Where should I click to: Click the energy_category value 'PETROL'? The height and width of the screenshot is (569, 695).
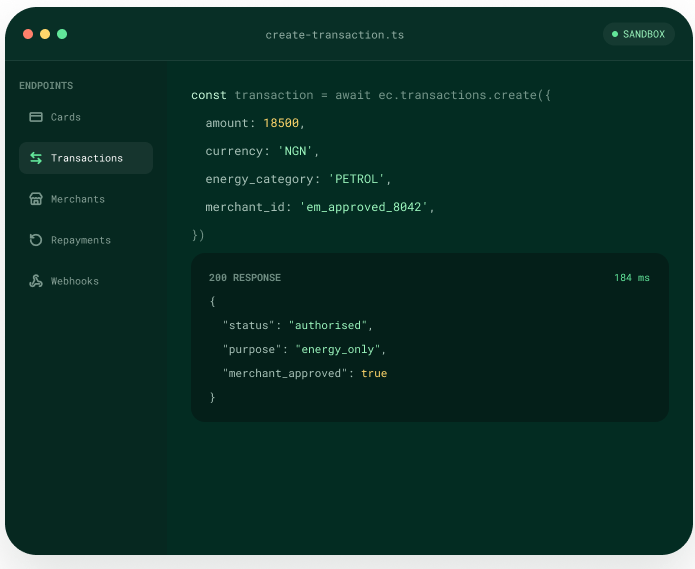point(356,179)
